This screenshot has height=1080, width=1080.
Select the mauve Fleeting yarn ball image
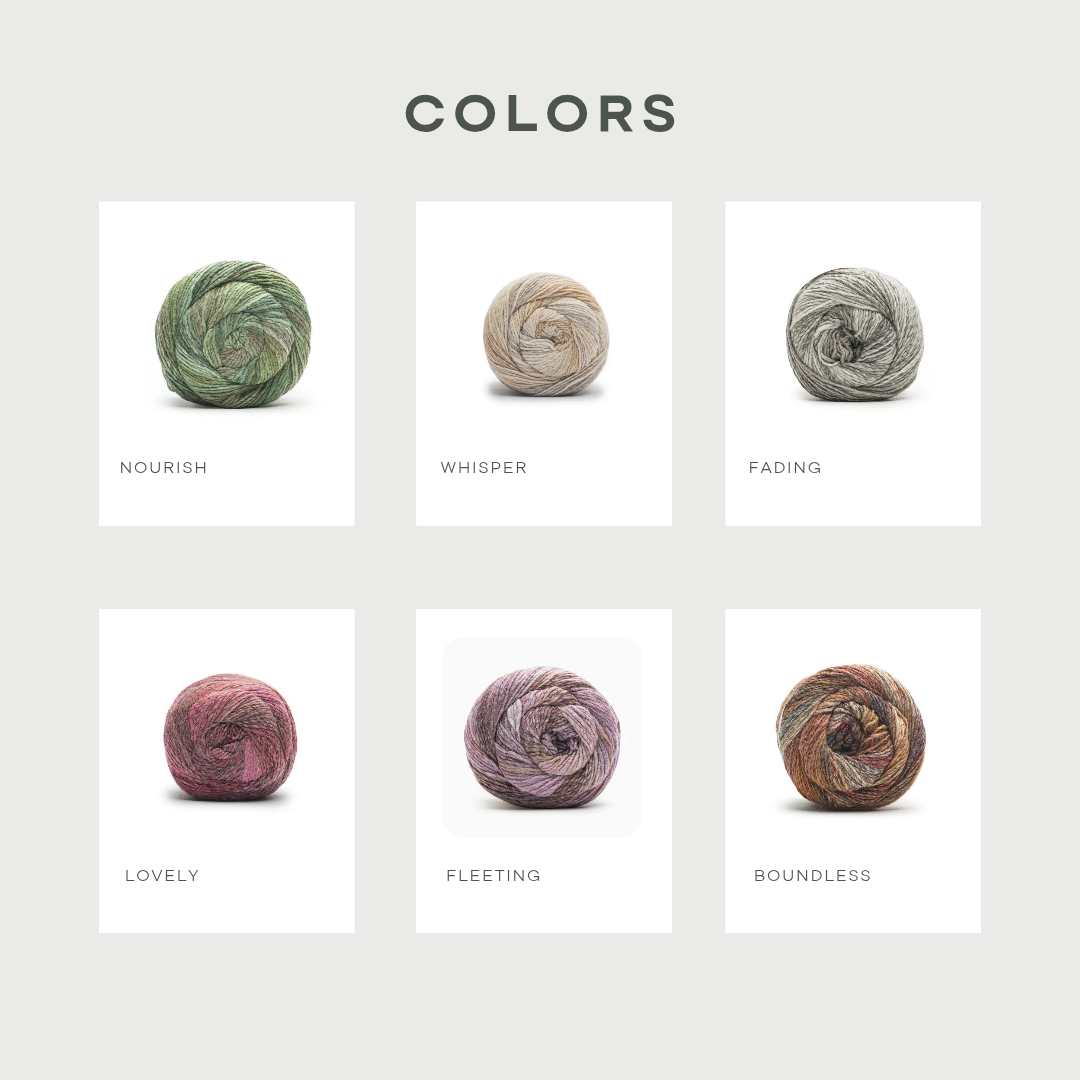542,737
